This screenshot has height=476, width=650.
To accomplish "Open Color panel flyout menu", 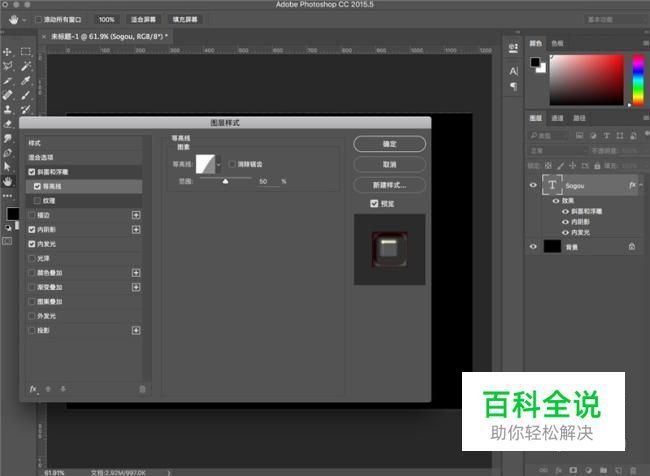I will pos(645,43).
